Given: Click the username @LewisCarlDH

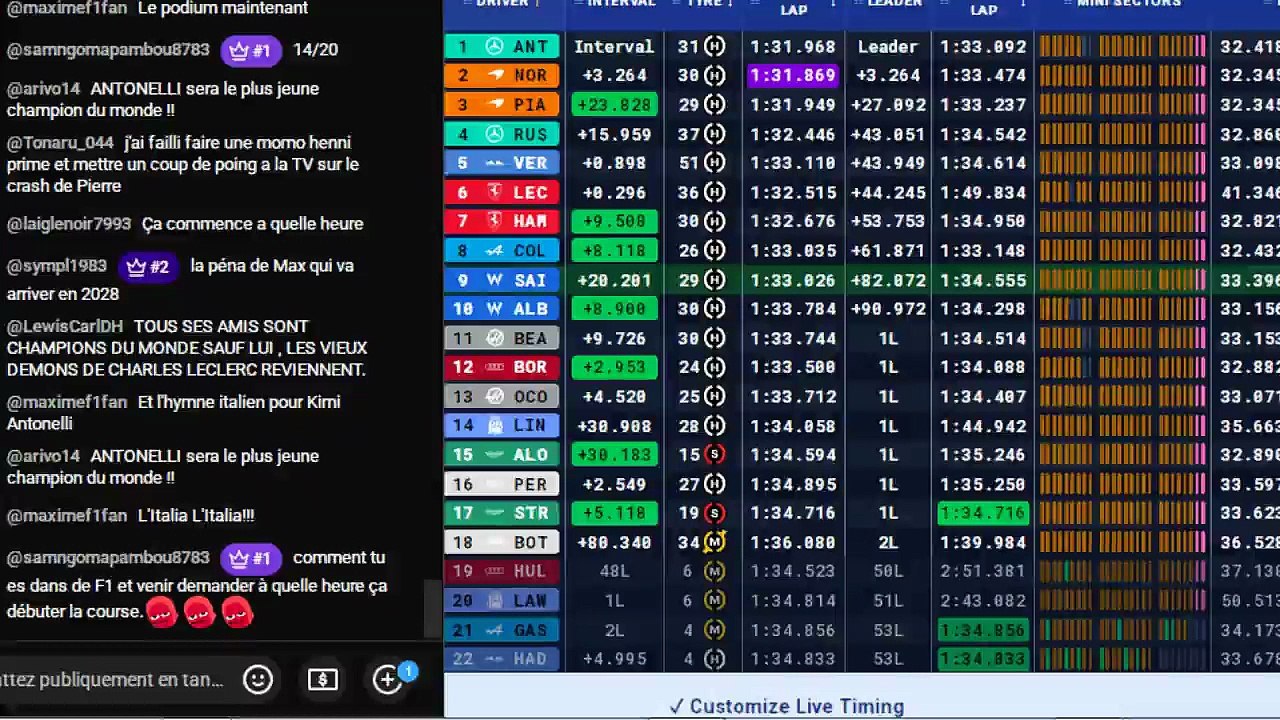Looking at the screenshot, I should click(65, 326).
